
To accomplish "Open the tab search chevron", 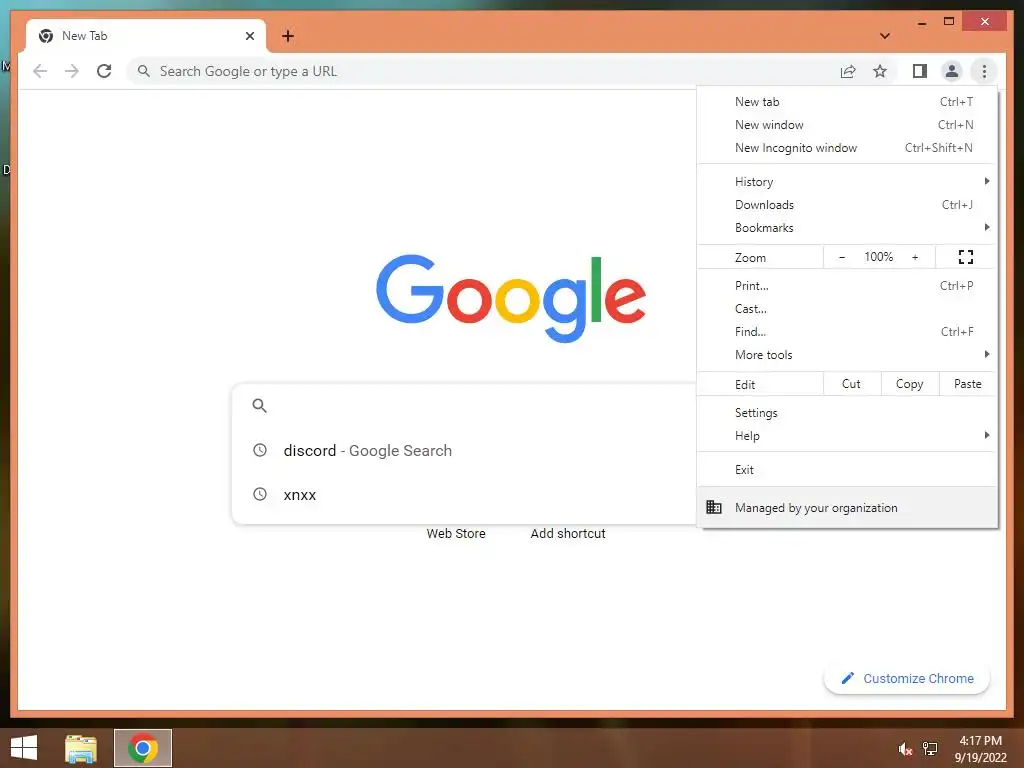I will point(884,36).
